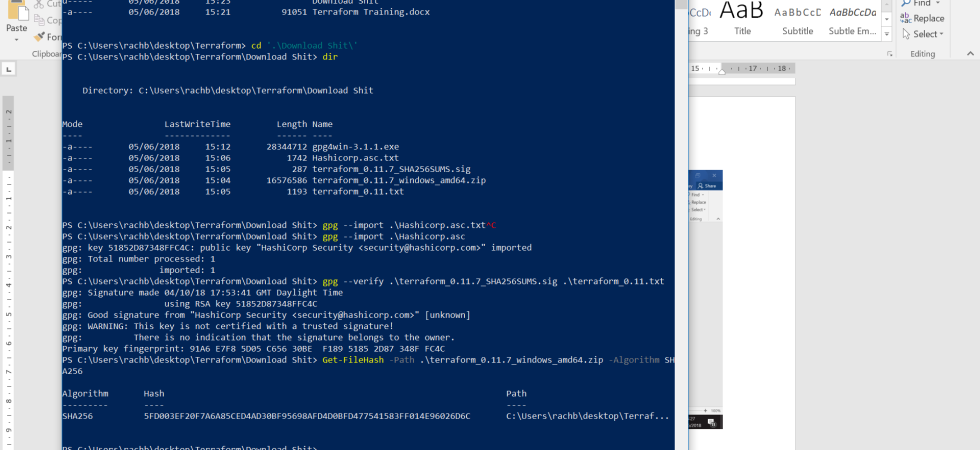Image resolution: width=980 pixels, height=450 pixels.
Task: Open the Paste options dropdown arrow
Action: (x=16, y=39)
